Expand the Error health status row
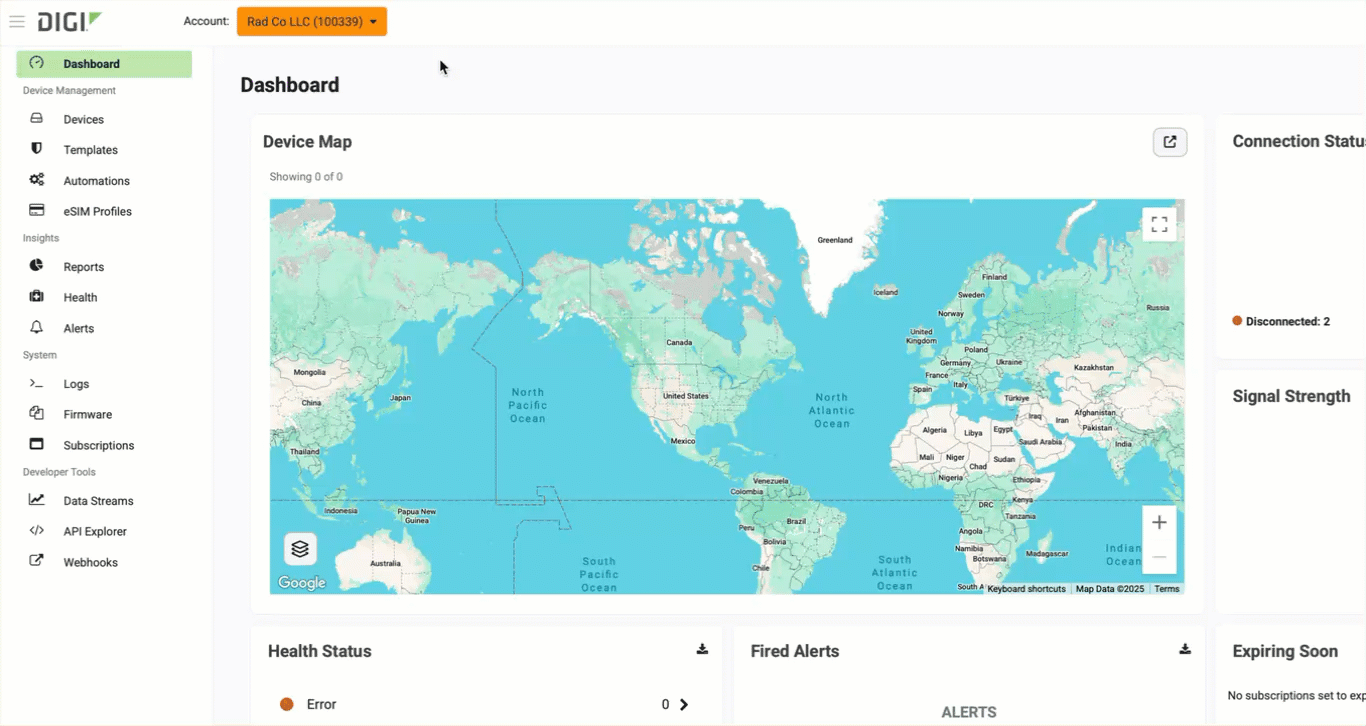Viewport: 1366px width, 726px height. (x=684, y=704)
